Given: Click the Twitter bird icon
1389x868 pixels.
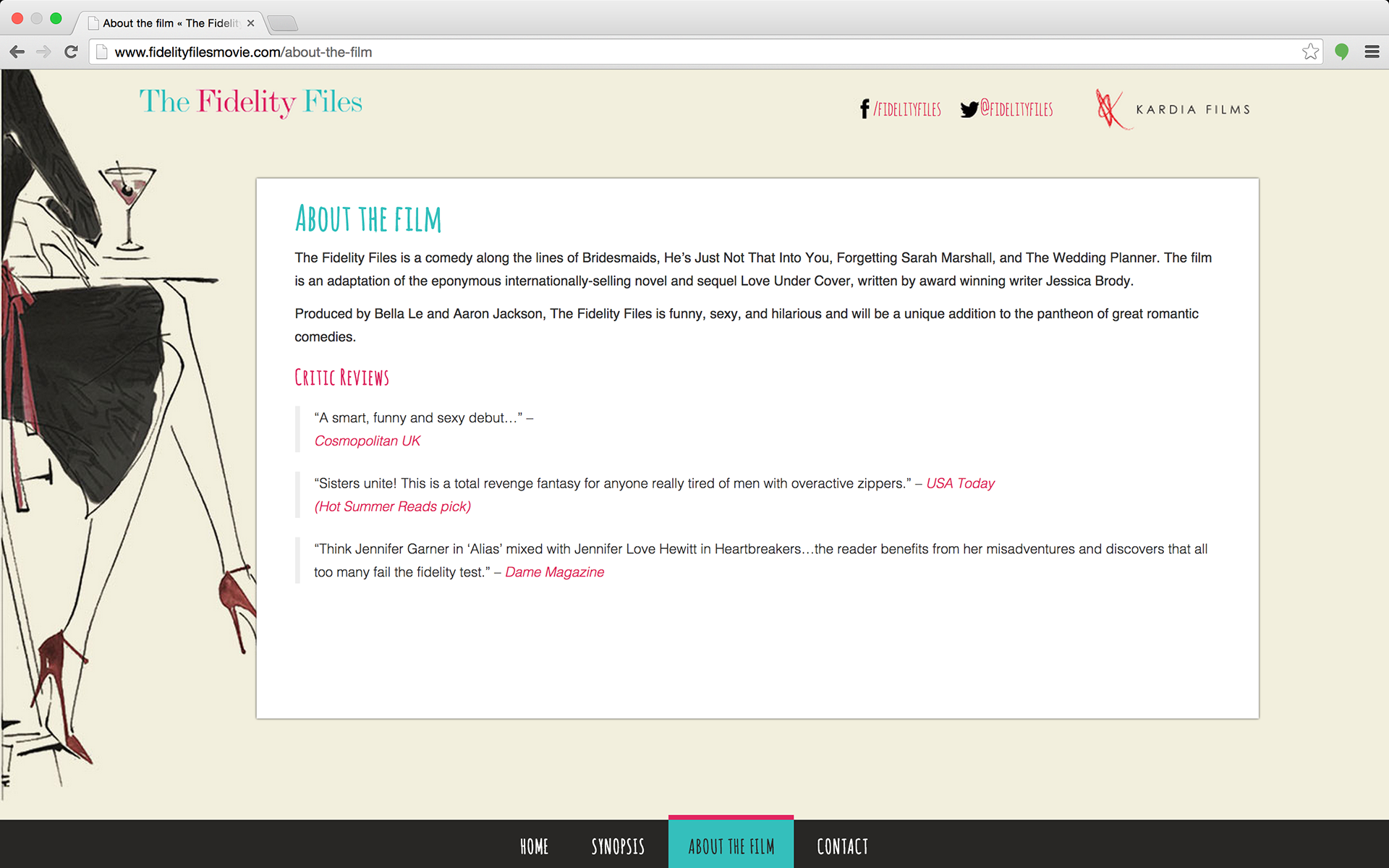Looking at the screenshot, I should click(x=969, y=109).
